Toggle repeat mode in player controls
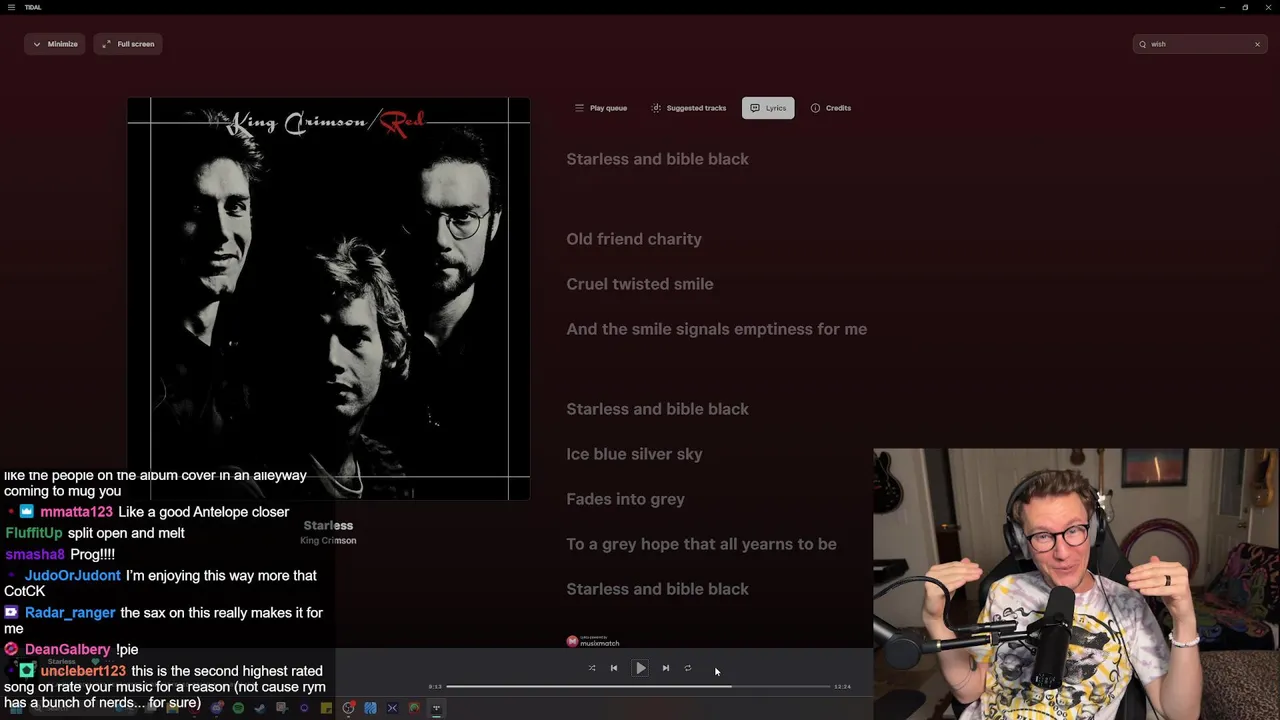The image size is (1280, 720). [x=688, y=668]
